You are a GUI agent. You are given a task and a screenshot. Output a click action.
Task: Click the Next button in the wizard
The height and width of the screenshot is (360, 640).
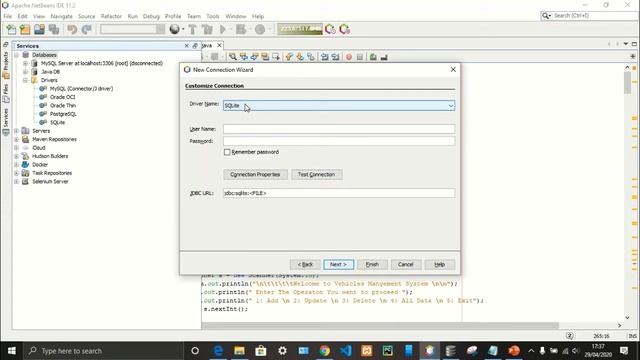(x=338, y=264)
